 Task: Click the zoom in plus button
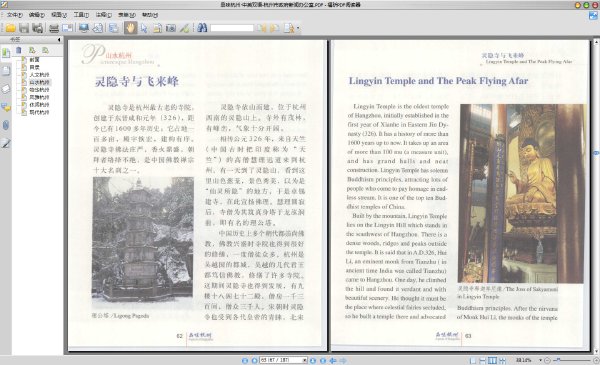(596, 360)
